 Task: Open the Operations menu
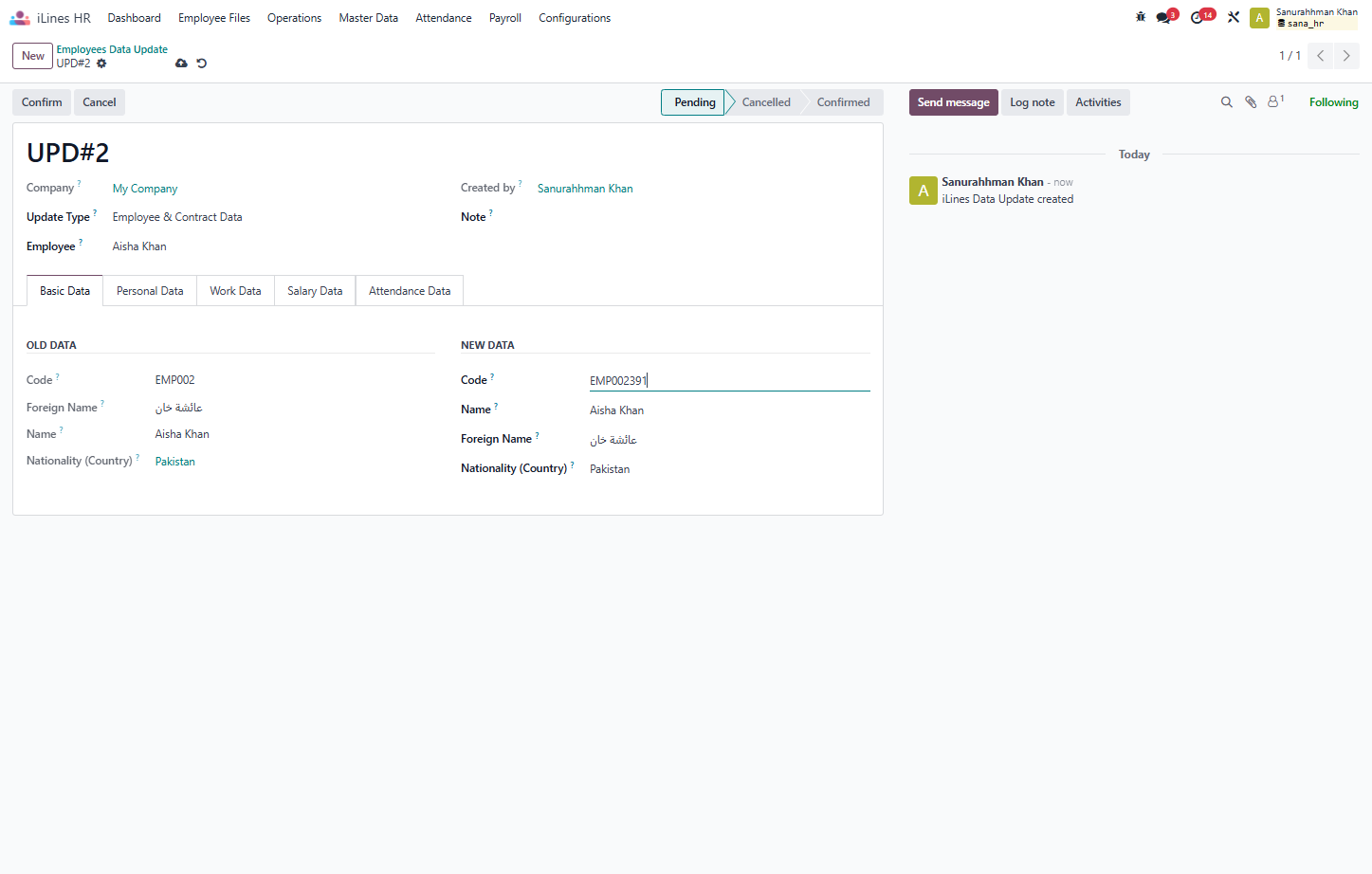point(294,18)
